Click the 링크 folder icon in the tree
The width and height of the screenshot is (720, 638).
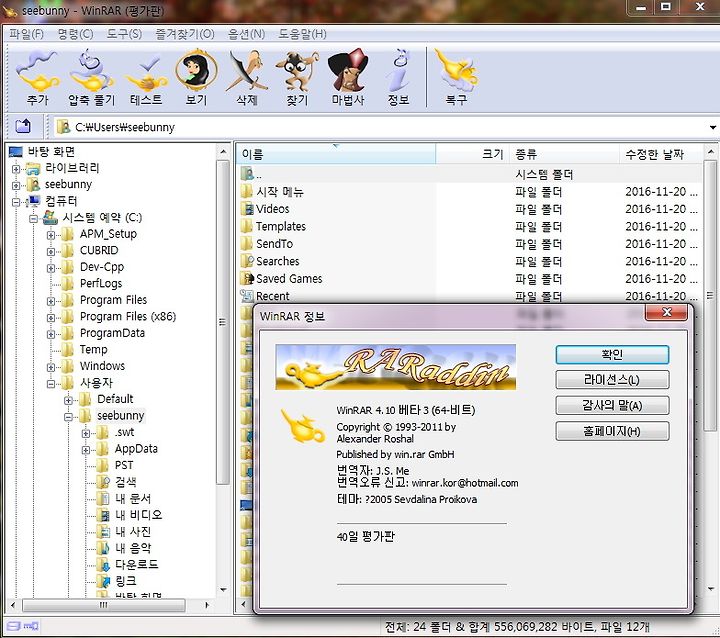(103, 581)
